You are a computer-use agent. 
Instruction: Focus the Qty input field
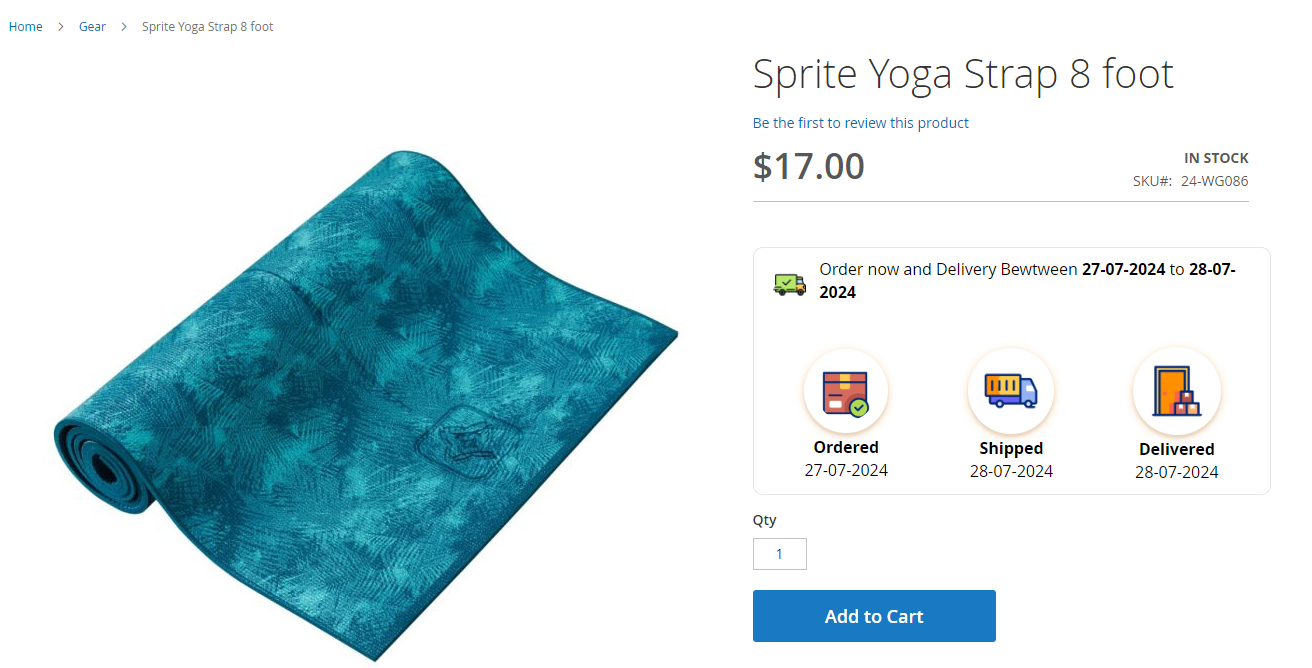pos(779,554)
